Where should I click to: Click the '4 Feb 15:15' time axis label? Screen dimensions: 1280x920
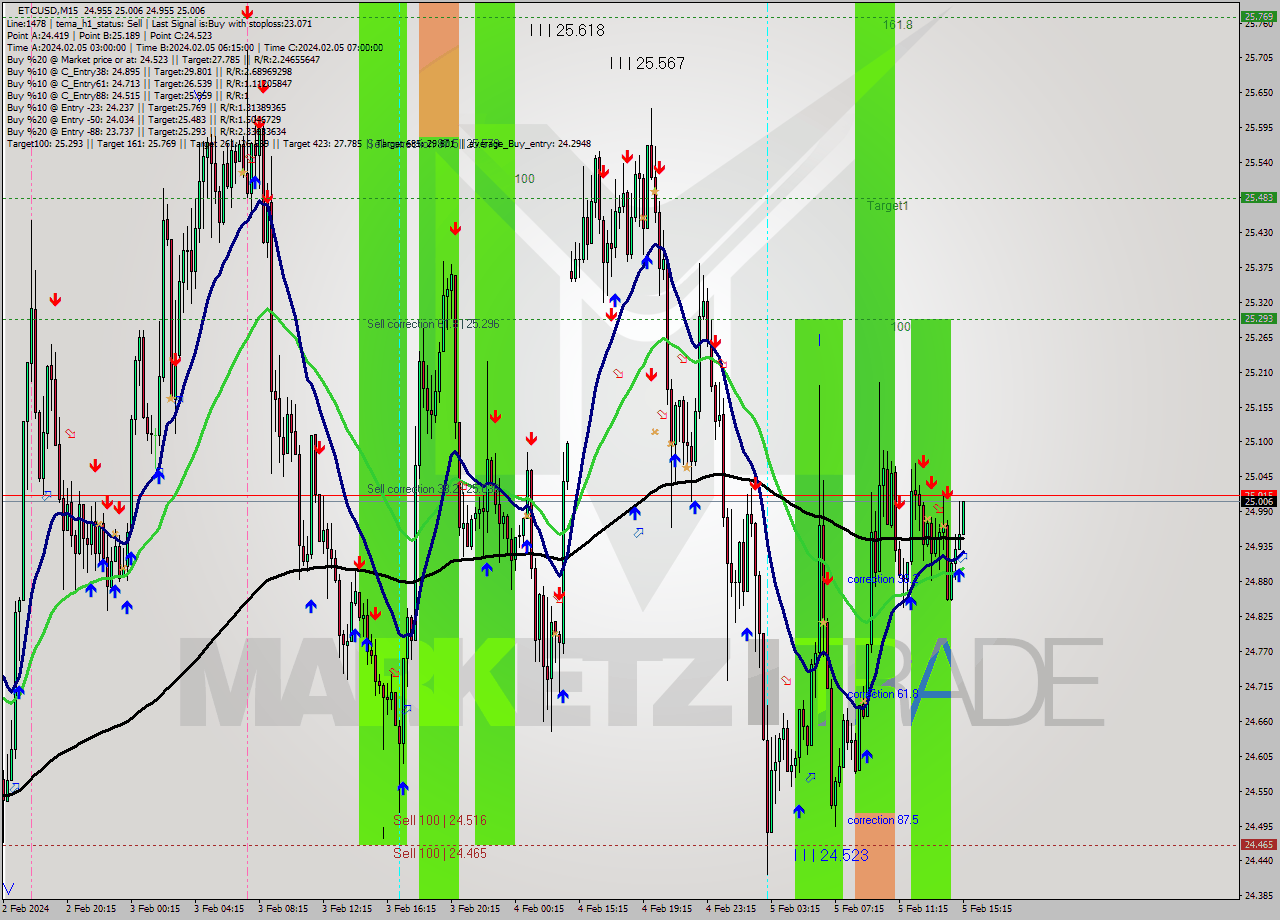(x=603, y=909)
